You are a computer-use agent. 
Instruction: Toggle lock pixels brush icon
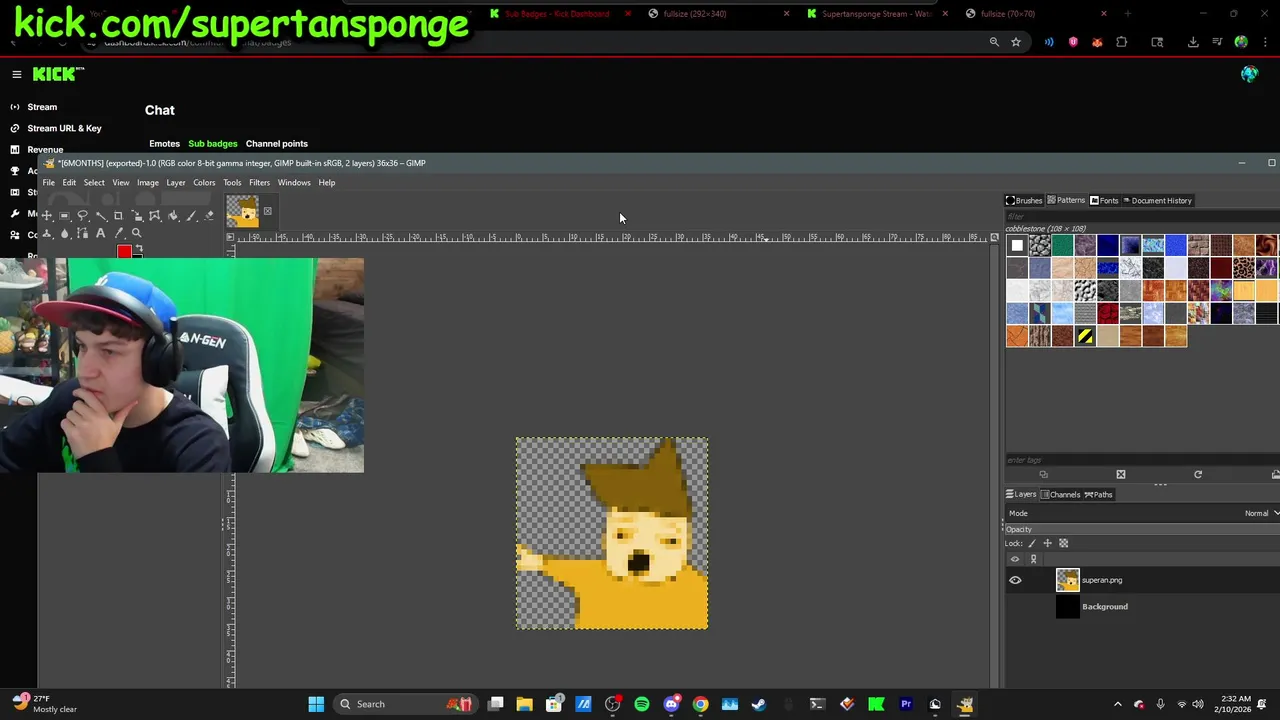click(1032, 543)
